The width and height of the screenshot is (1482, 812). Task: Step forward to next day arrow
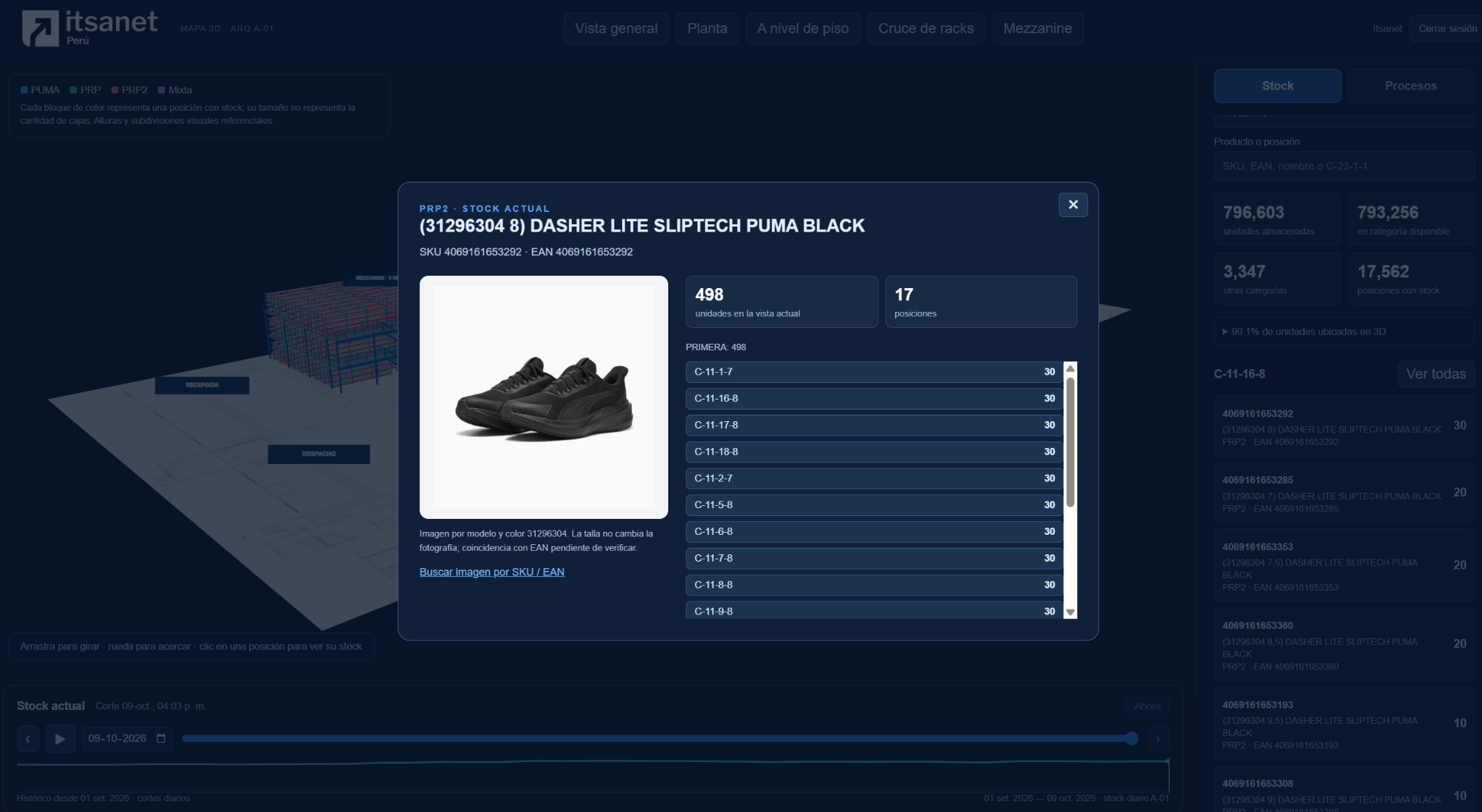(x=1158, y=739)
